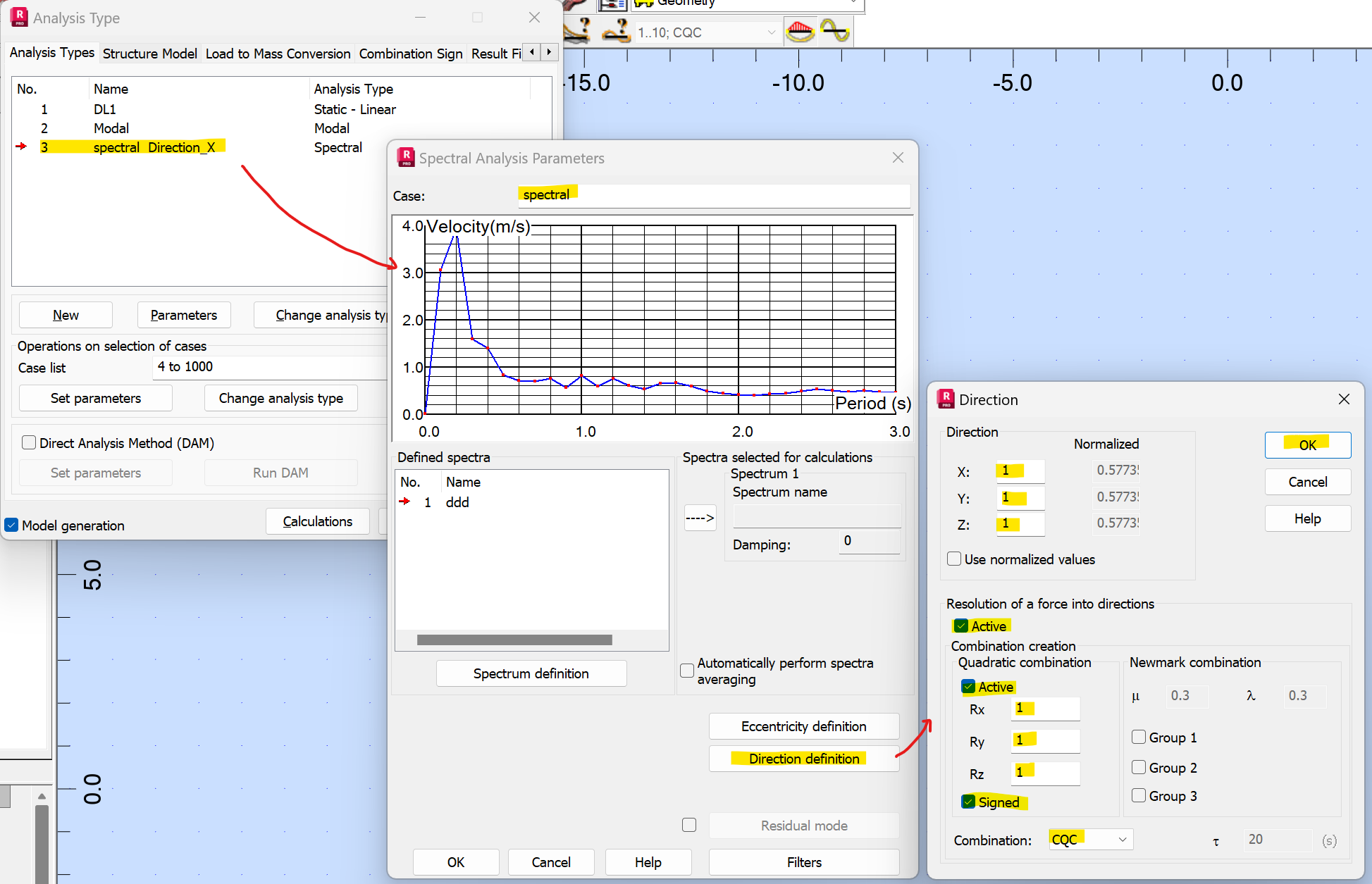The image size is (1372, 884).
Task: Open the Combination CQC dropdown
Action: click(x=1123, y=839)
